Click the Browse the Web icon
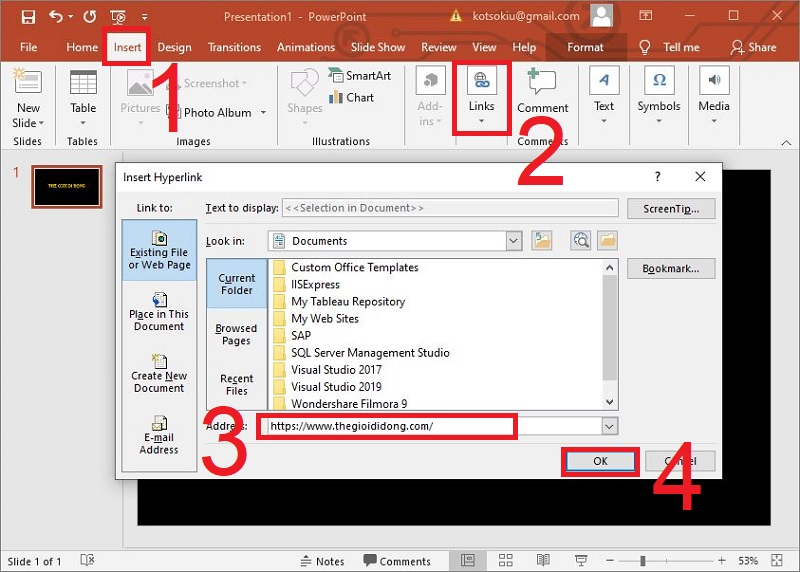The width and height of the screenshot is (800, 572). tap(581, 240)
